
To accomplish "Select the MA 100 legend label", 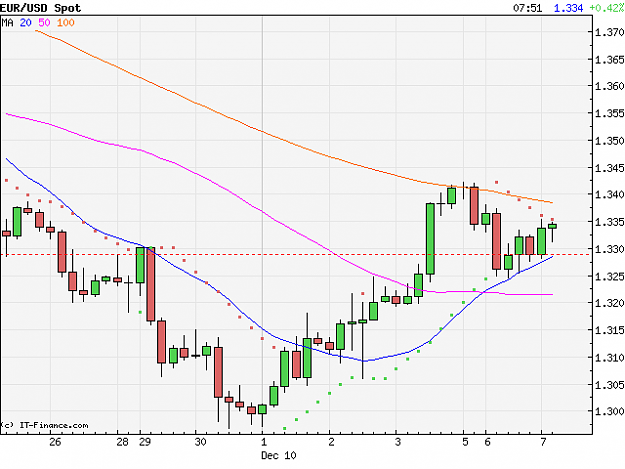I will pyautogui.click(x=65, y=23).
